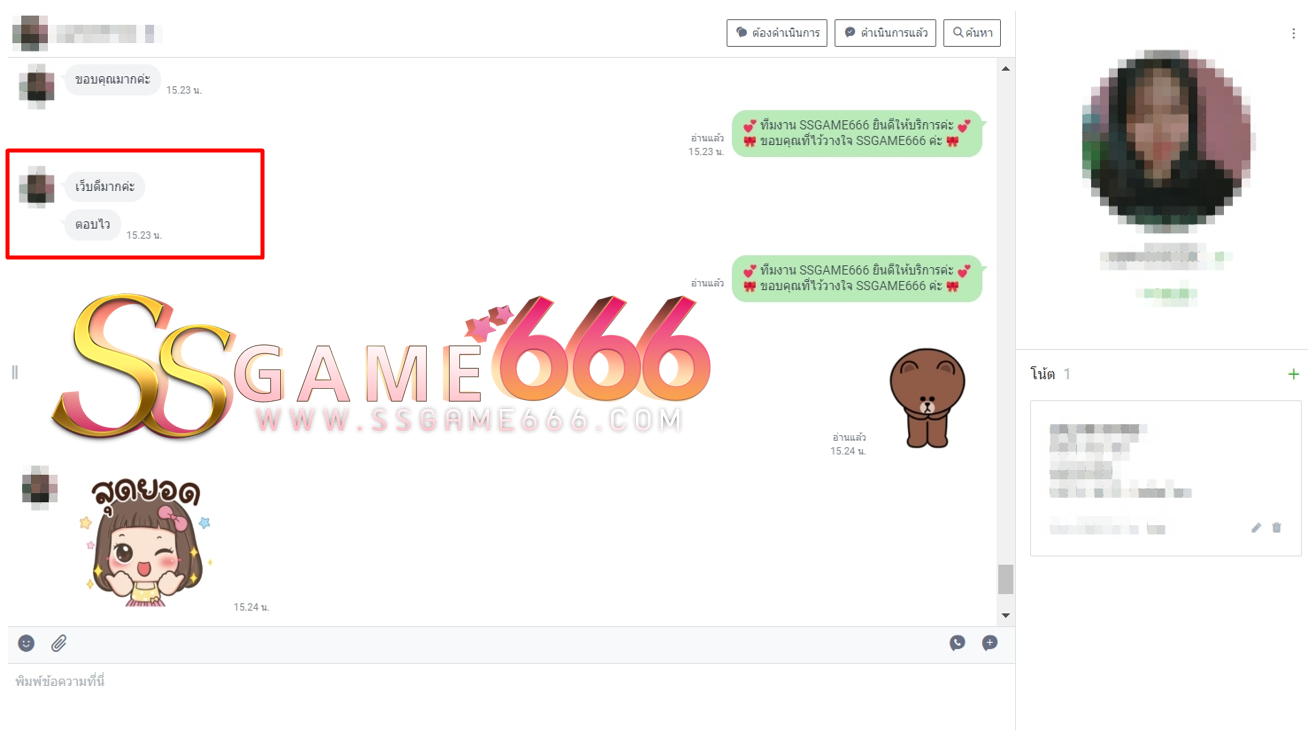
Task: Click the chat scrollbar down arrow
Action: [1006, 615]
